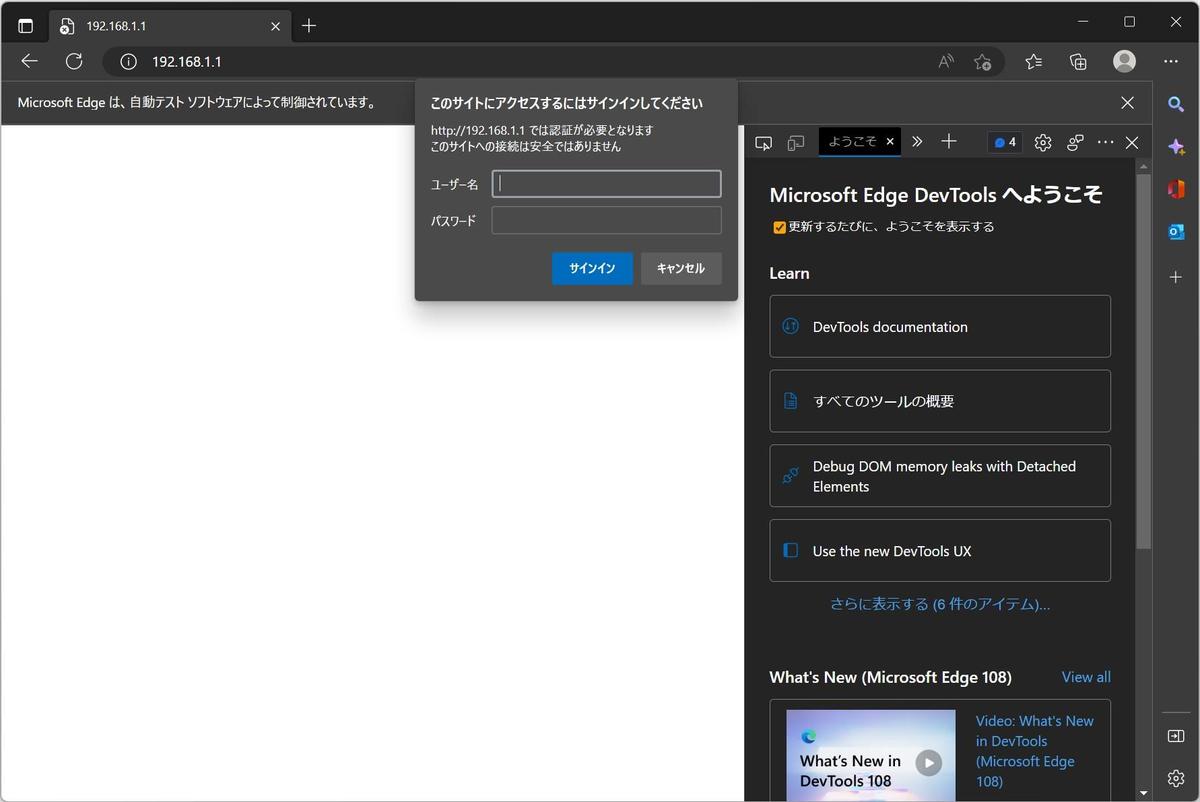
Task: Open DevTools feedback icon
Action: tap(1075, 143)
